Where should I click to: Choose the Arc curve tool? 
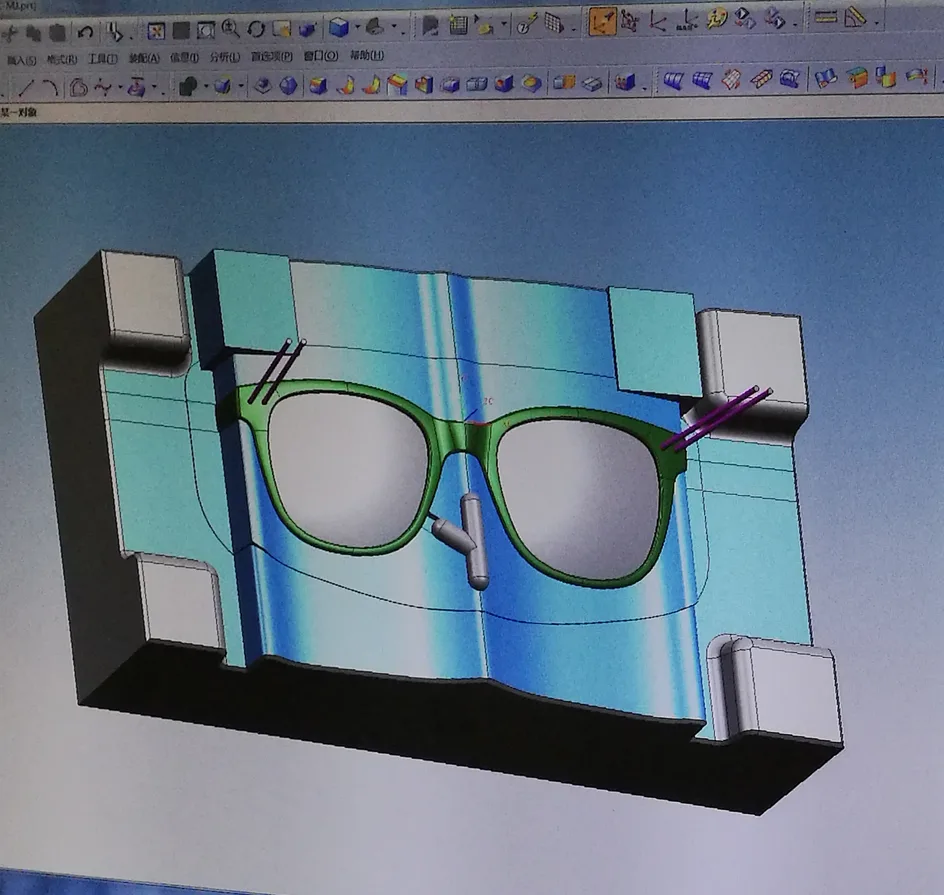[51, 88]
